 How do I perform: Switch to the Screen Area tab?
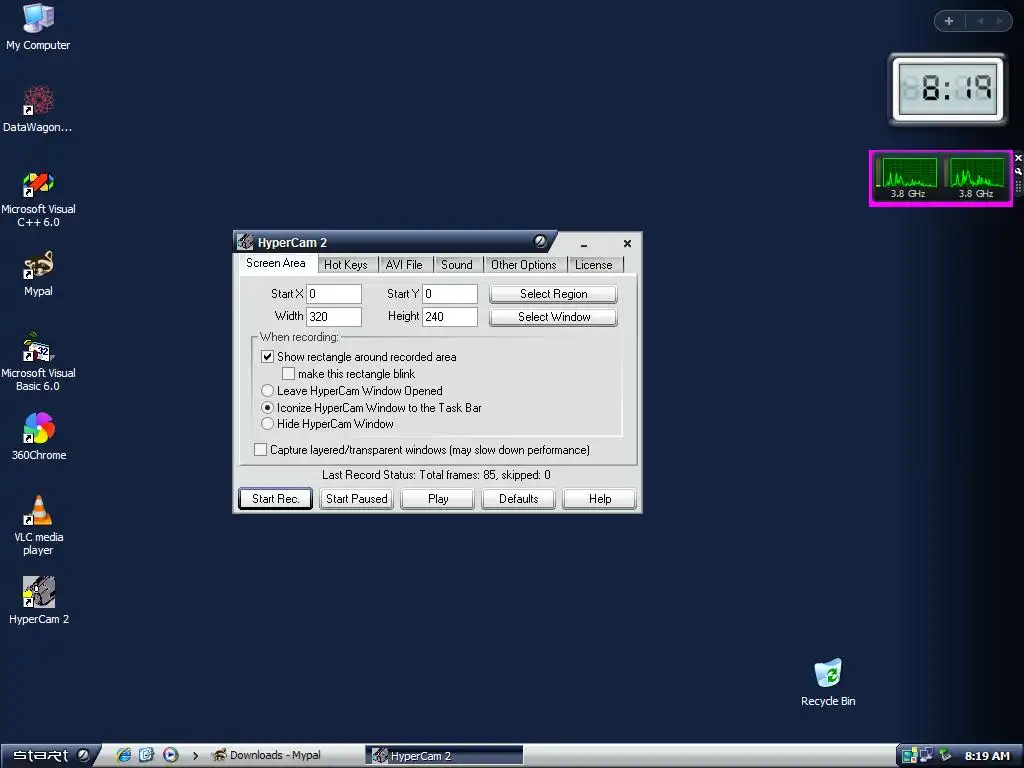(276, 263)
